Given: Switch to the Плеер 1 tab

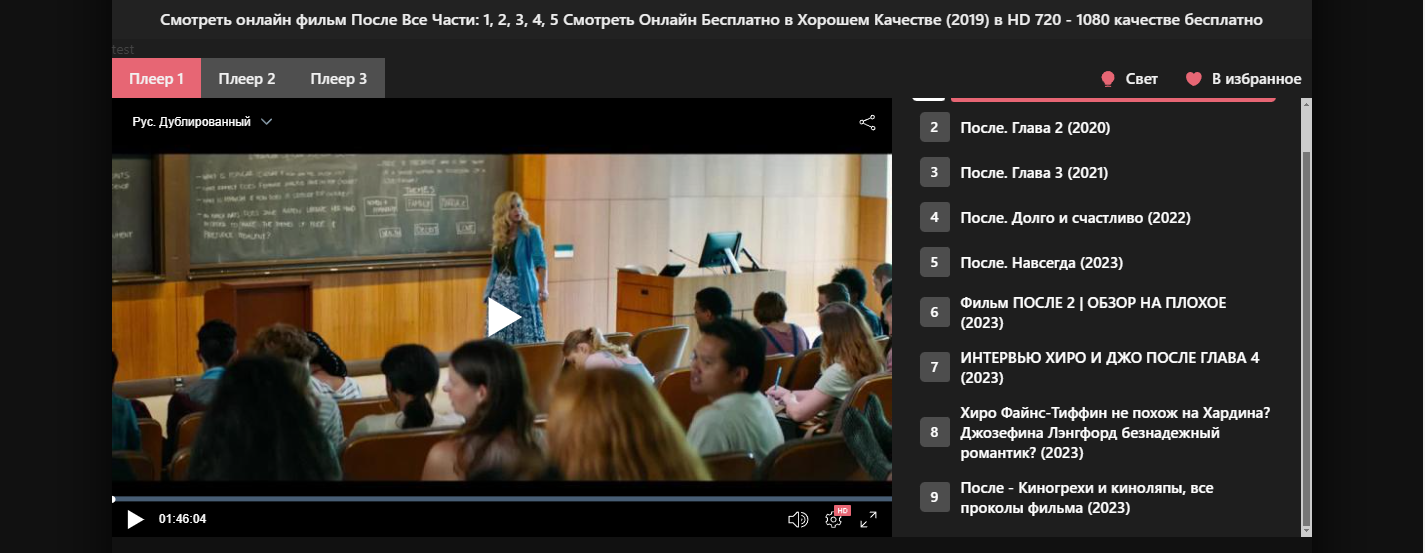Looking at the screenshot, I should coord(157,78).
